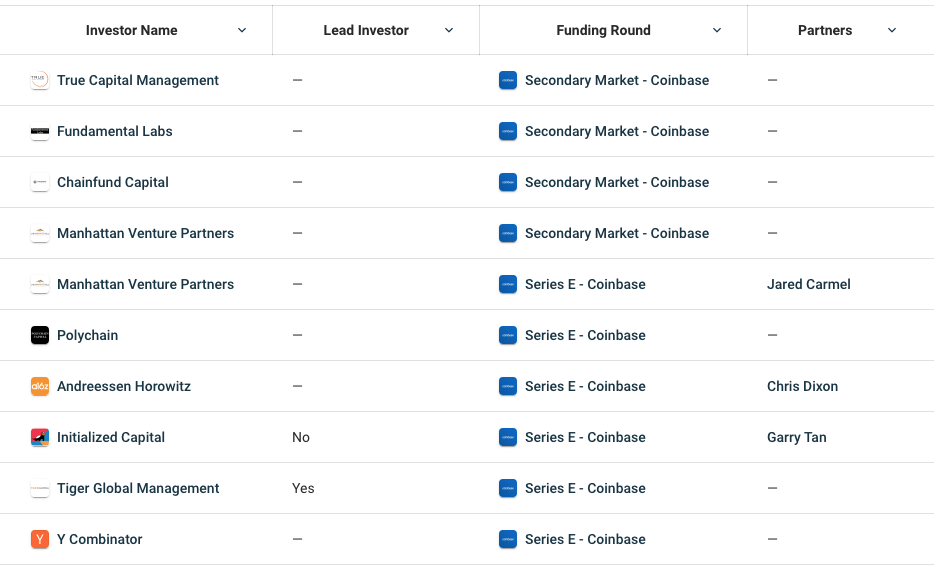Expand the Lead Investor column menu
The image size is (934, 572).
tap(449, 31)
